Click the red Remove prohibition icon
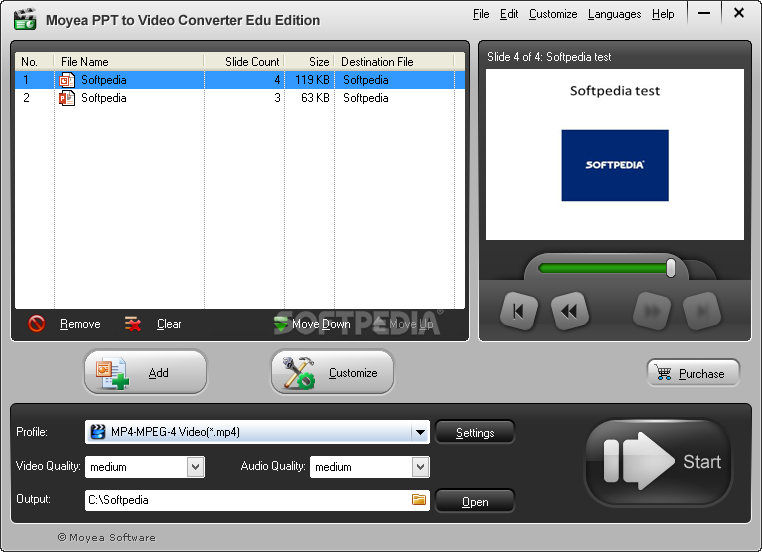762x552 pixels. [36, 324]
